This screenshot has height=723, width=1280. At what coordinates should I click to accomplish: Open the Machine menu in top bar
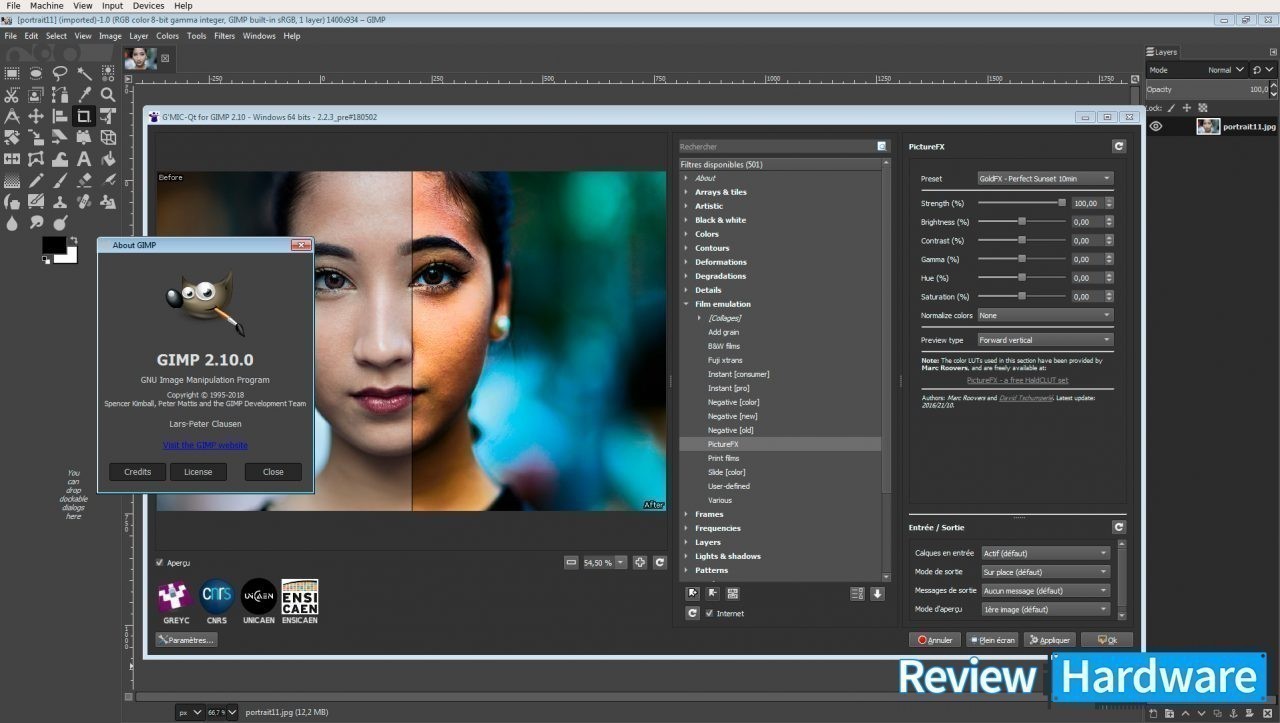tap(46, 6)
